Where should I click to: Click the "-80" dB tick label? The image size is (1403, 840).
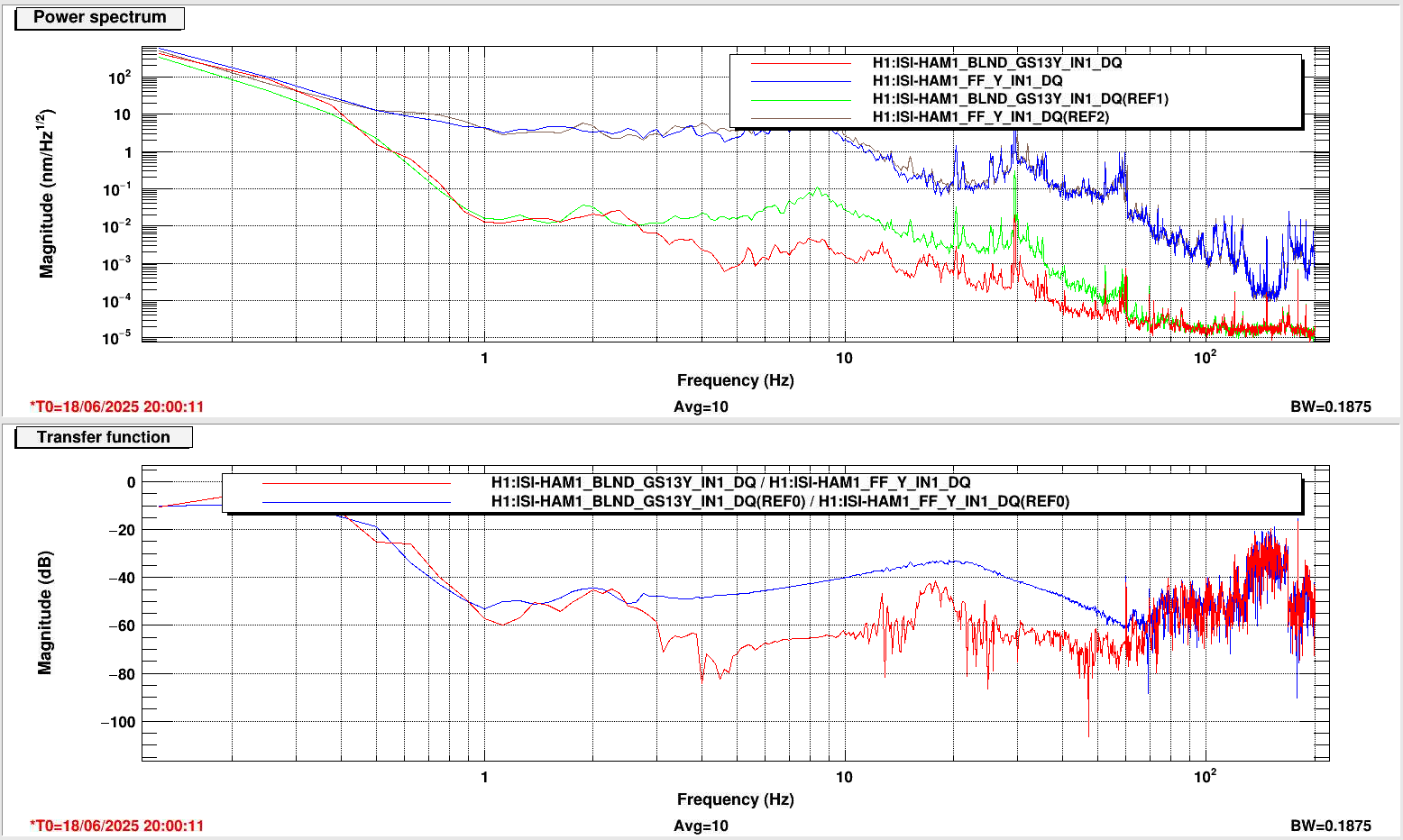coord(122,674)
